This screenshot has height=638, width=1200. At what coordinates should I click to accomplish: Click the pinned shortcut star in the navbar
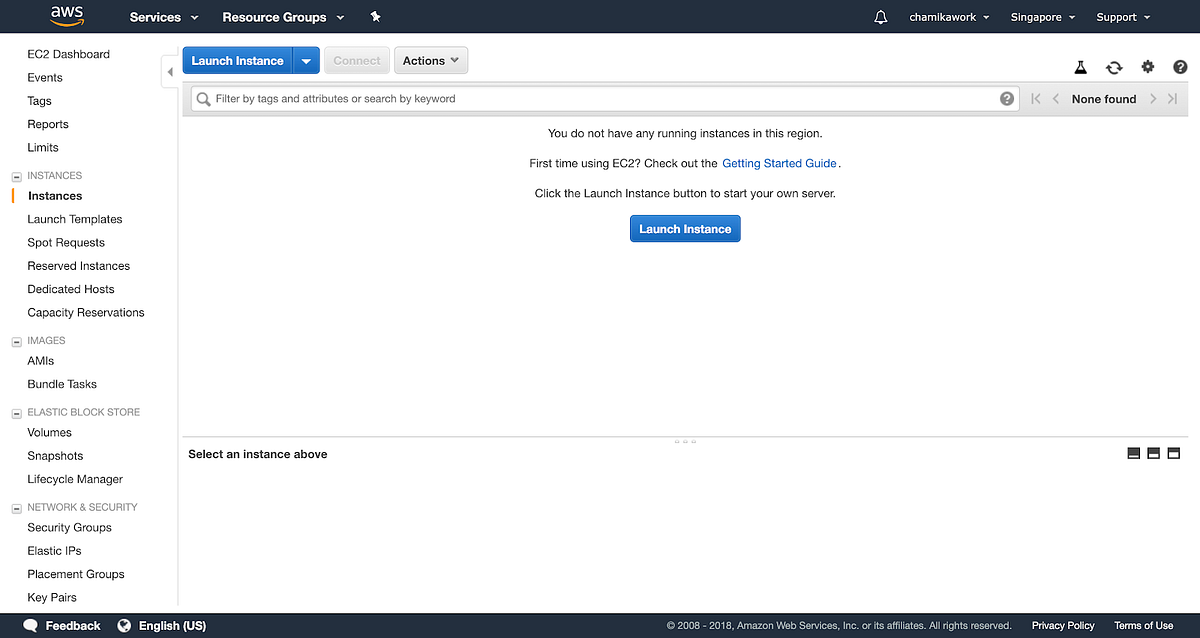375,17
